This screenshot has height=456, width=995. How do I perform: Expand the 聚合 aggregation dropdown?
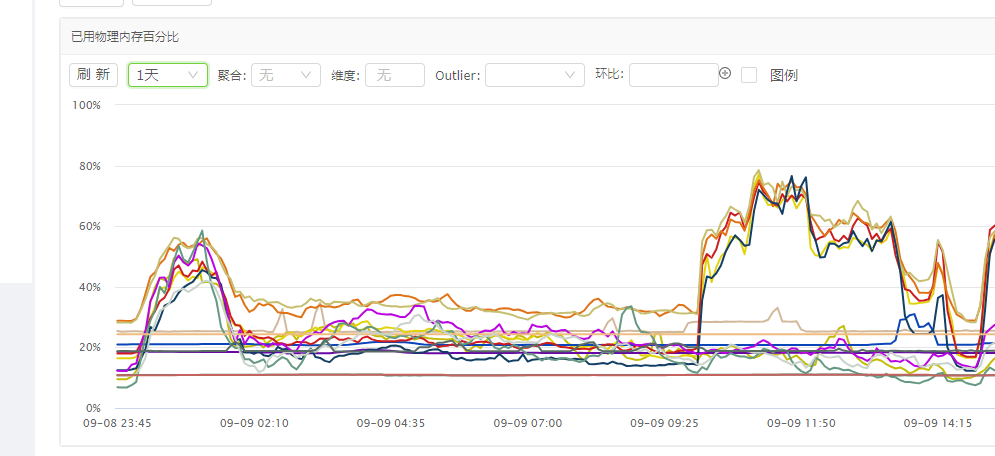point(285,75)
